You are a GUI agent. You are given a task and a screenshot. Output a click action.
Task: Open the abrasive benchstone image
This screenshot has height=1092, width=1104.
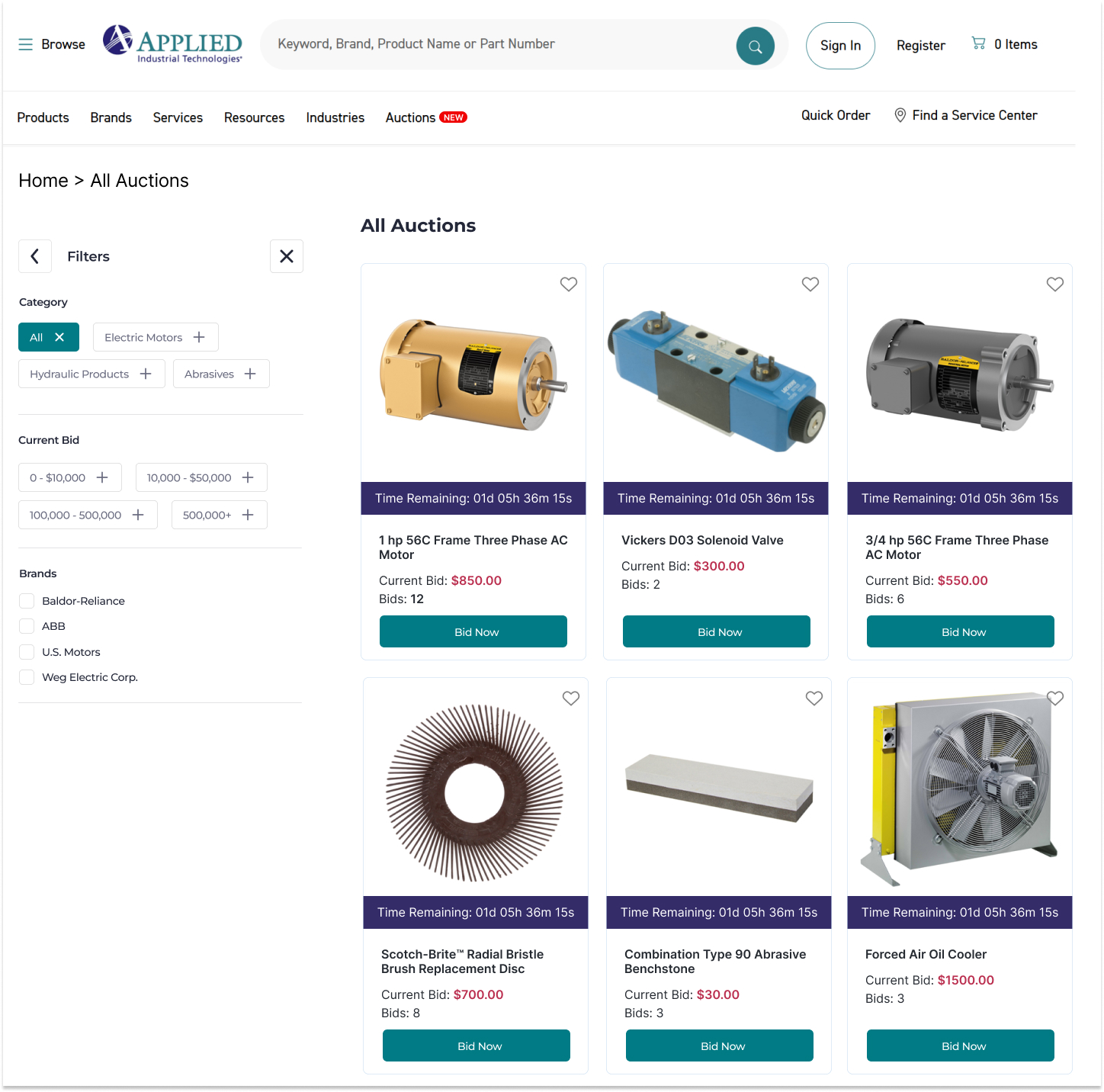click(x=720, y=788)
